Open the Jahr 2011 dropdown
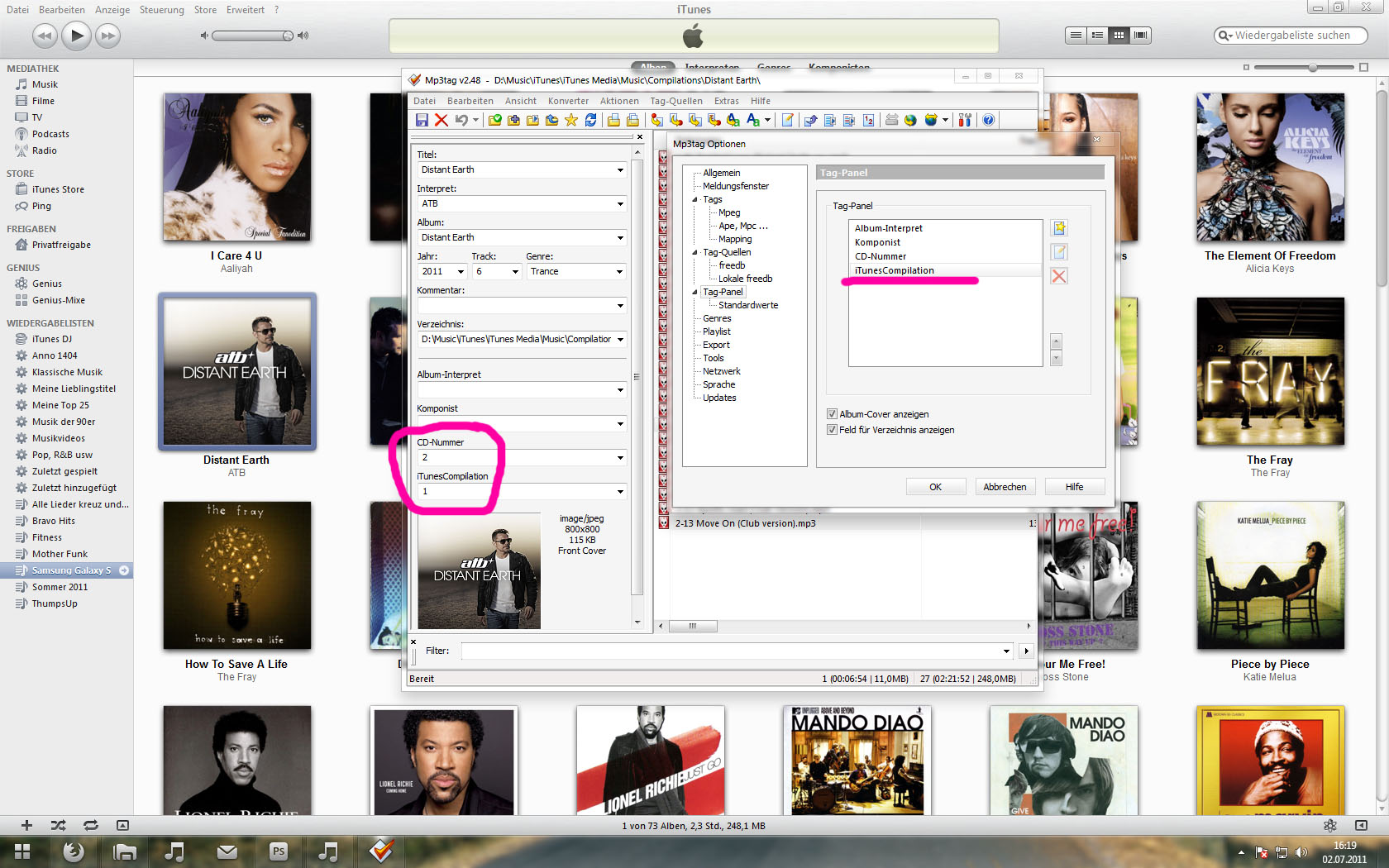Image resolution: width=1389 pixels, height=868 pixels. [x=461, y=271]
